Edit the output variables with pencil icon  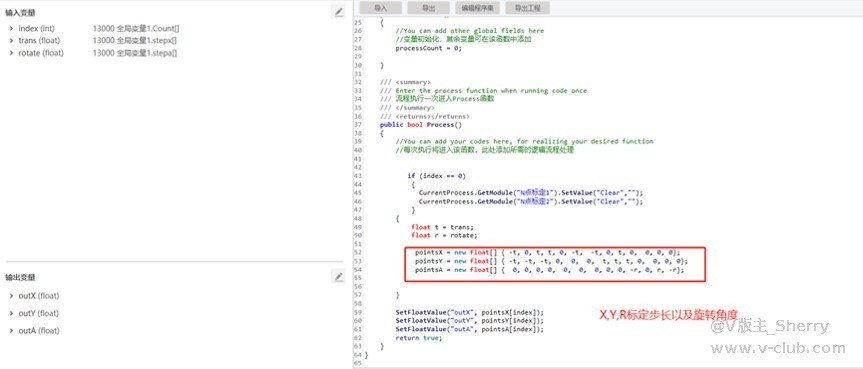click(x=338, y=276)
